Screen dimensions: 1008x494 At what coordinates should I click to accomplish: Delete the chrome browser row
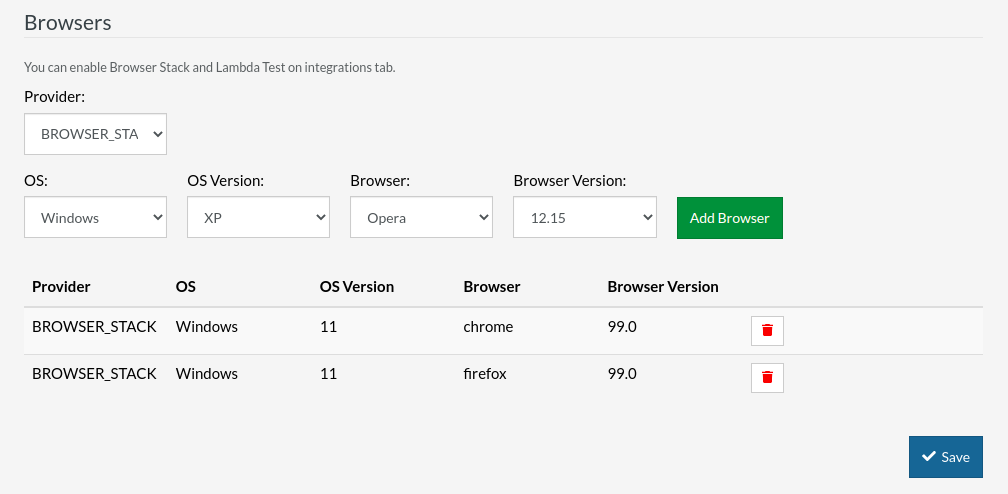point(767,330)
